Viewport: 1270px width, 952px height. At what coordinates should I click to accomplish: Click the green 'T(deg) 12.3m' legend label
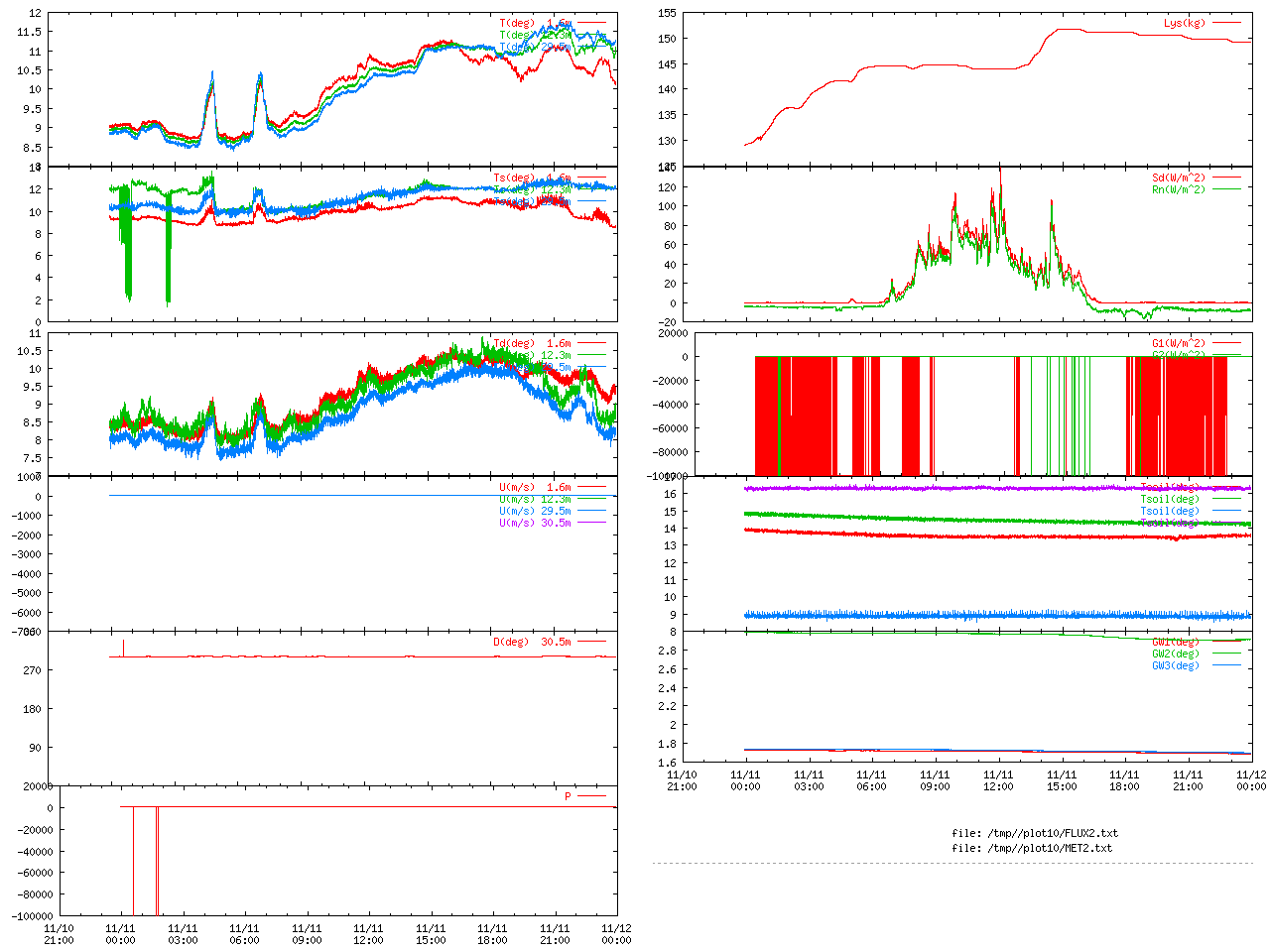pyautogui.click(x=535, y=35)
